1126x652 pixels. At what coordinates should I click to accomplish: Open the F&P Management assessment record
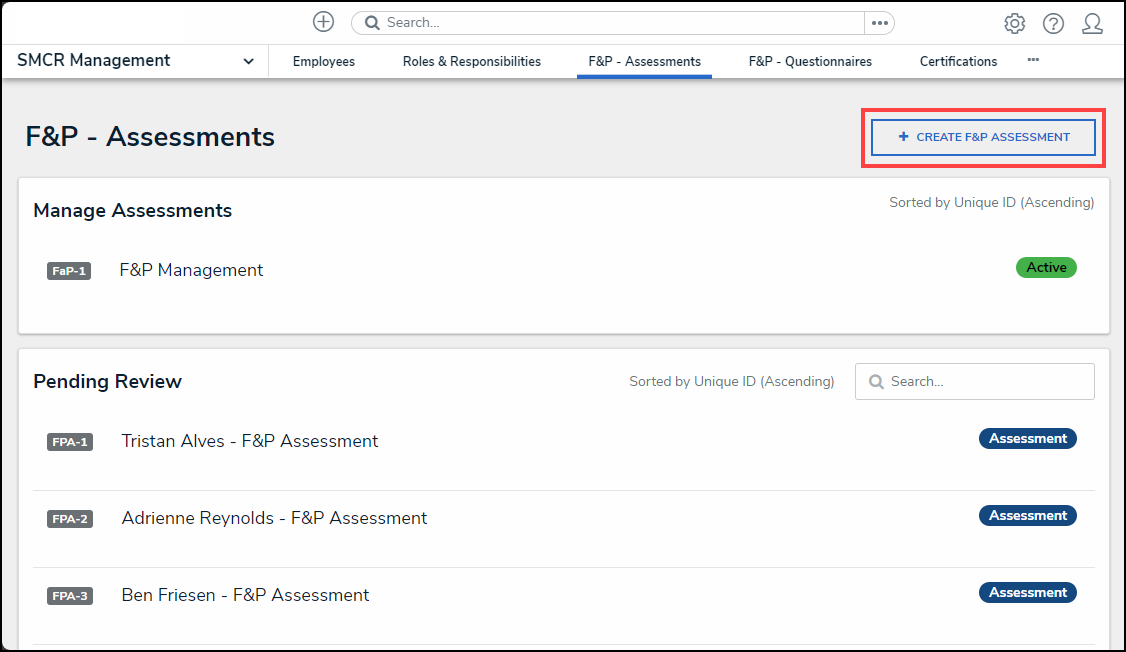[190, 270]
